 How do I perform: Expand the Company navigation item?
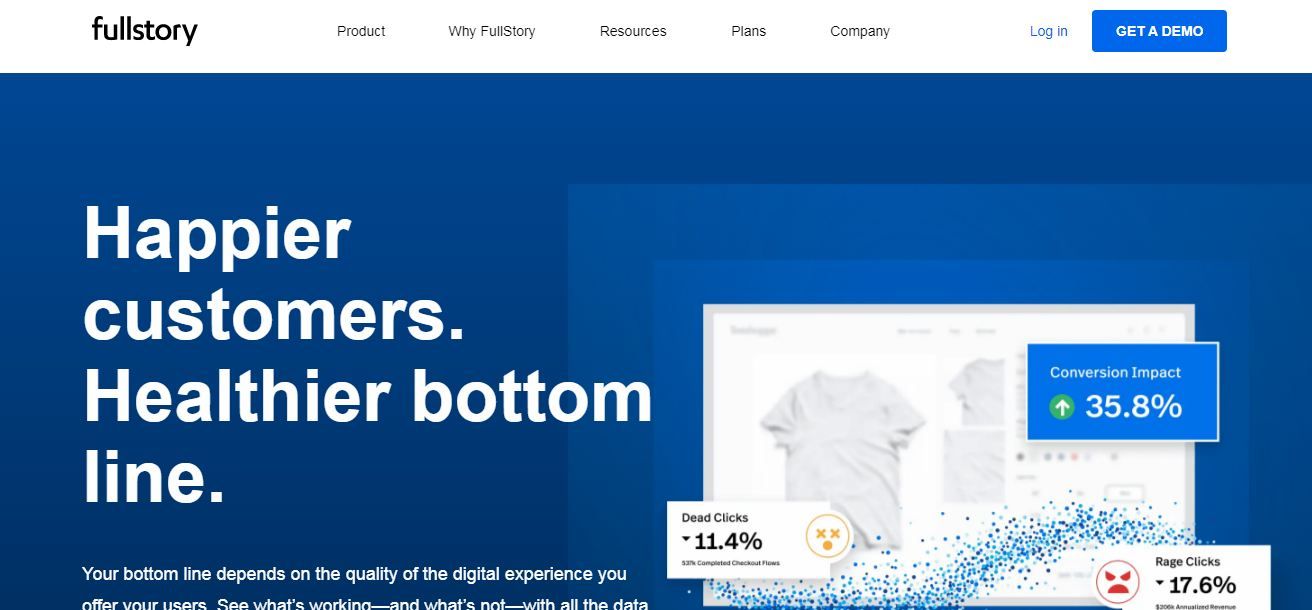(x=860, y=31)
